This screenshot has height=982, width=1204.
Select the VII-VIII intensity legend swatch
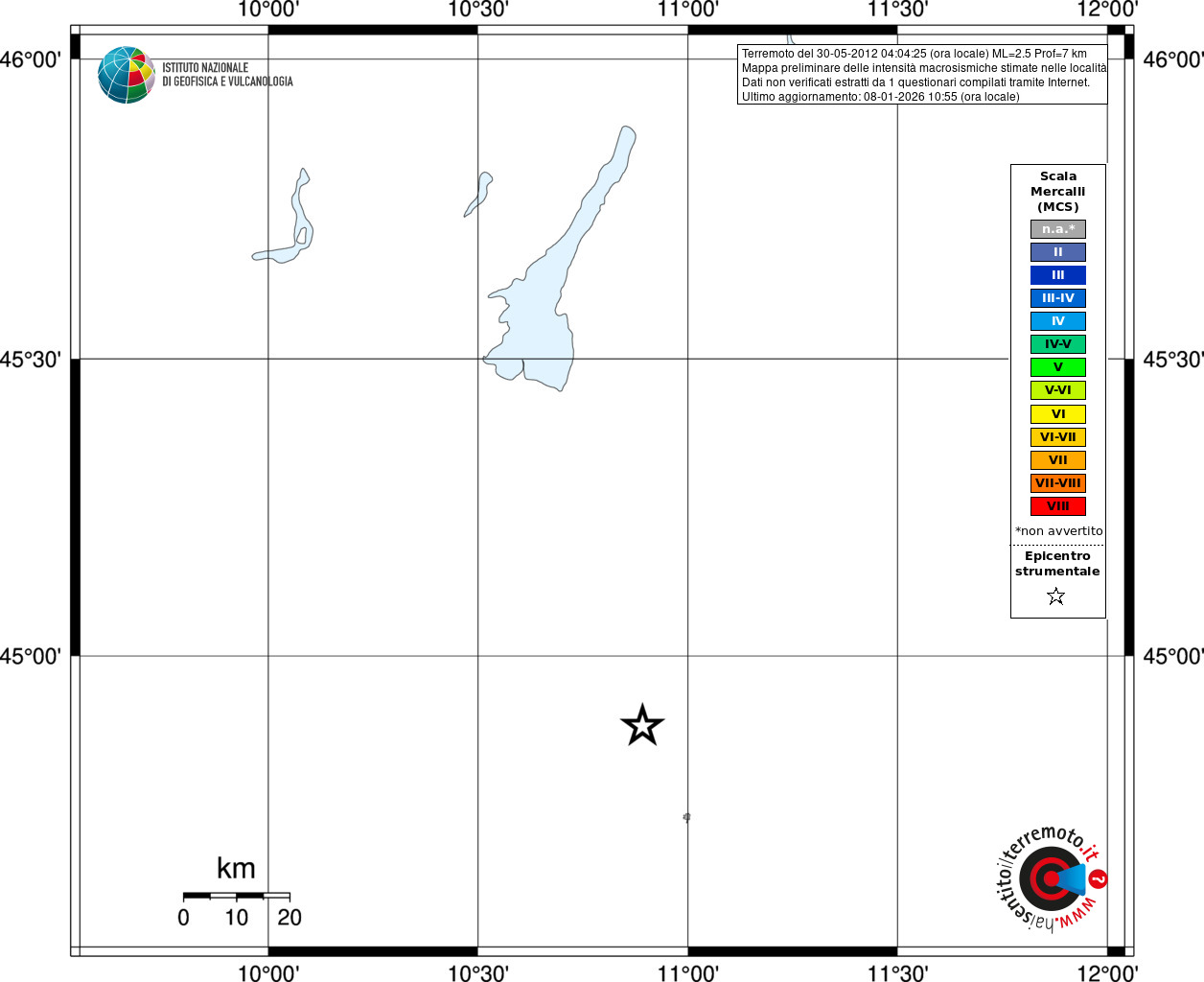click(1058, 483)
